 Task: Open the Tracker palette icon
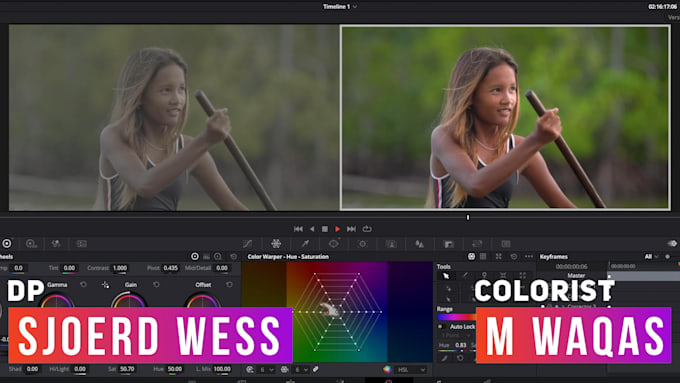click(363, 244)
